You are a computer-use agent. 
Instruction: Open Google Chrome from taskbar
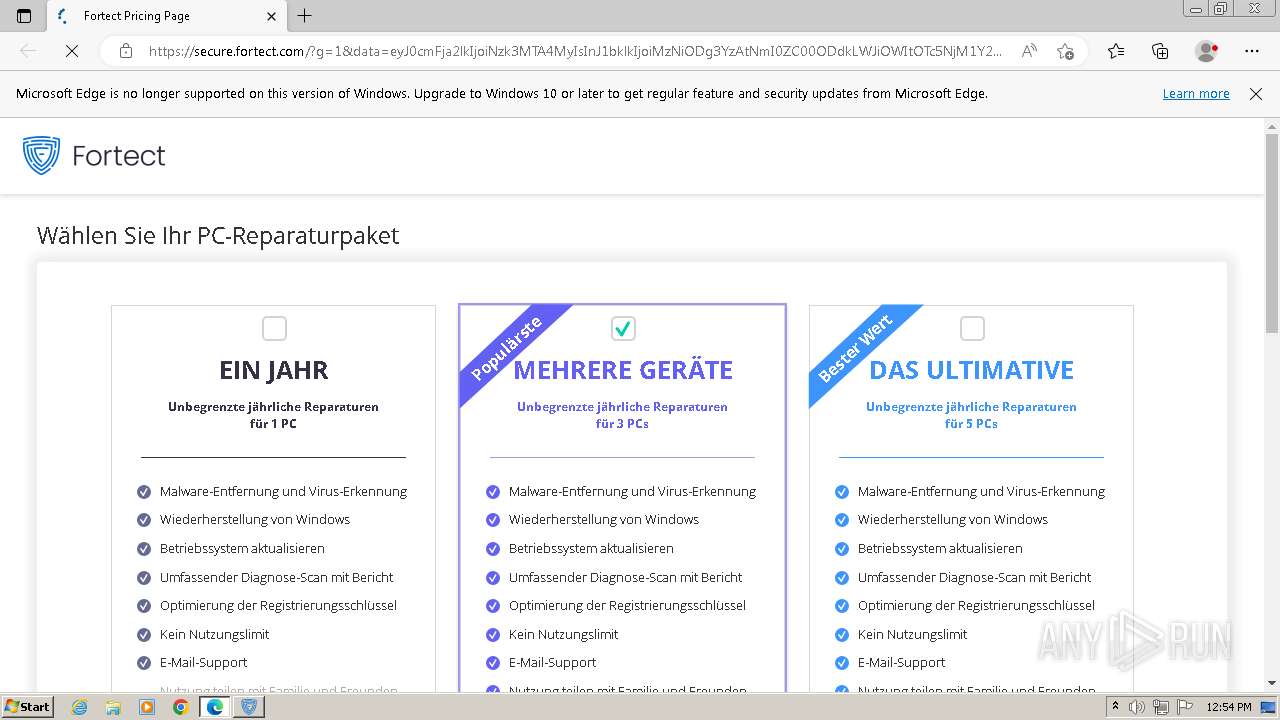tap(180, 707)
